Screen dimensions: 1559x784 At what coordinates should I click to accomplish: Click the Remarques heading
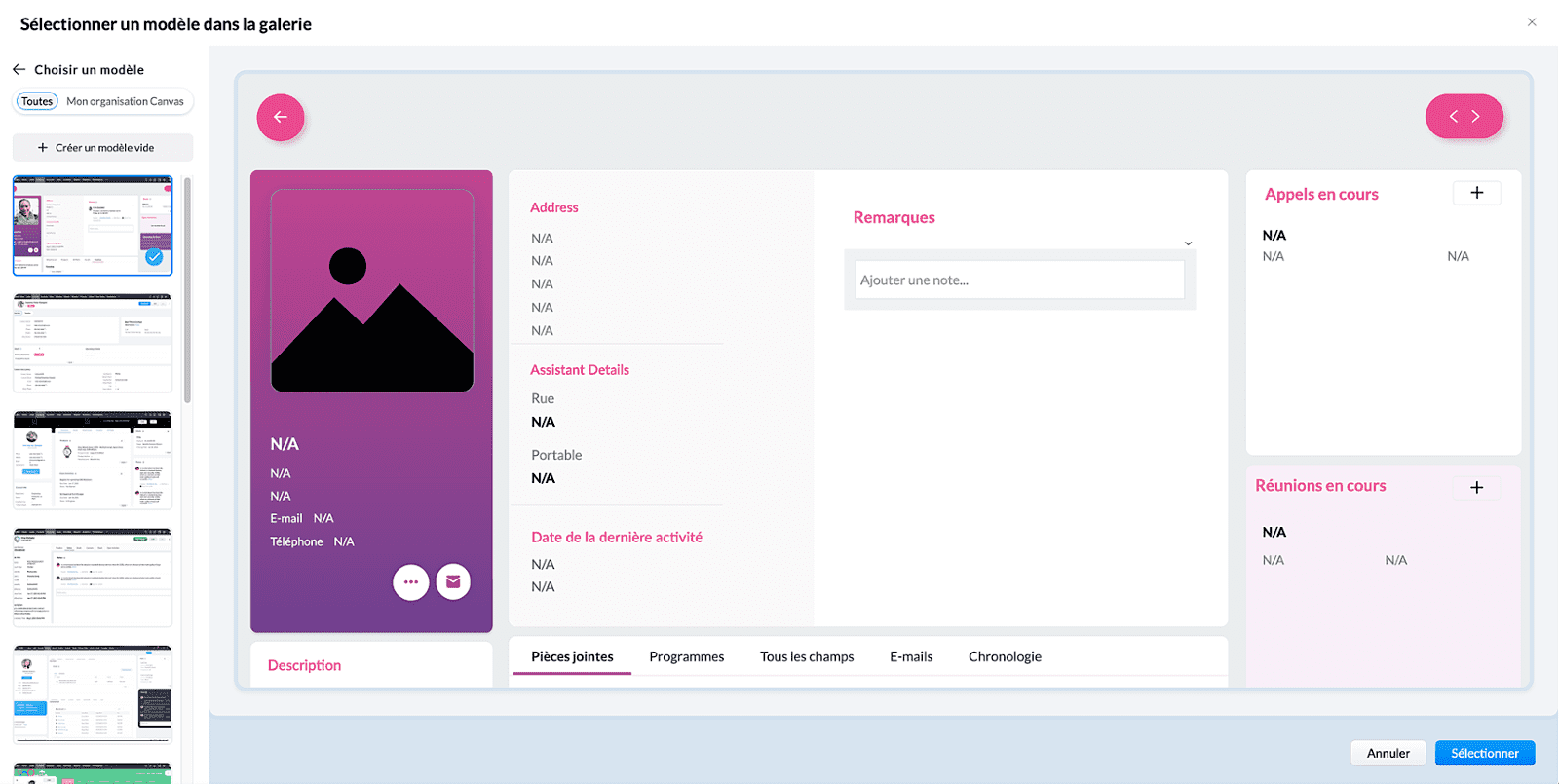pos(894,217)
